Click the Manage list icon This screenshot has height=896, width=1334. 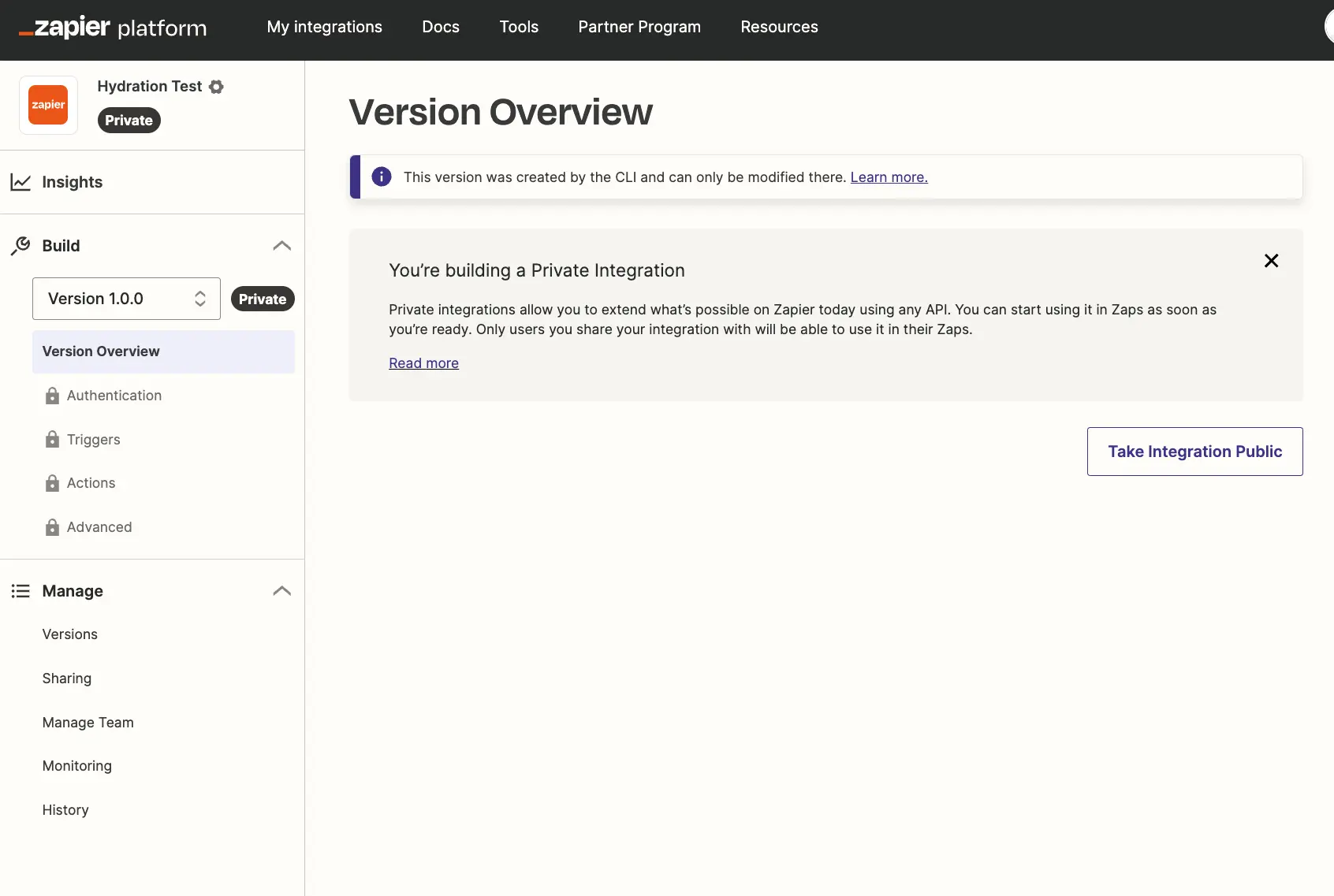point(20,591)
